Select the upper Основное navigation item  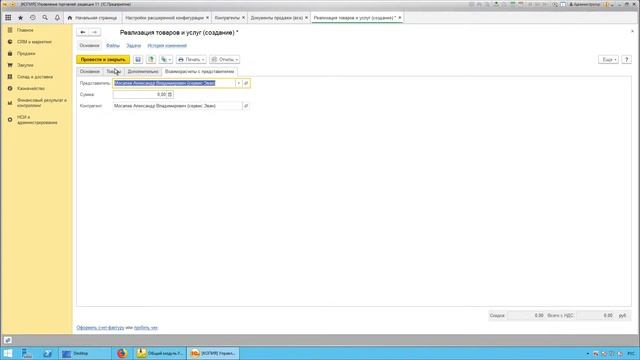[x=89, y=46]
